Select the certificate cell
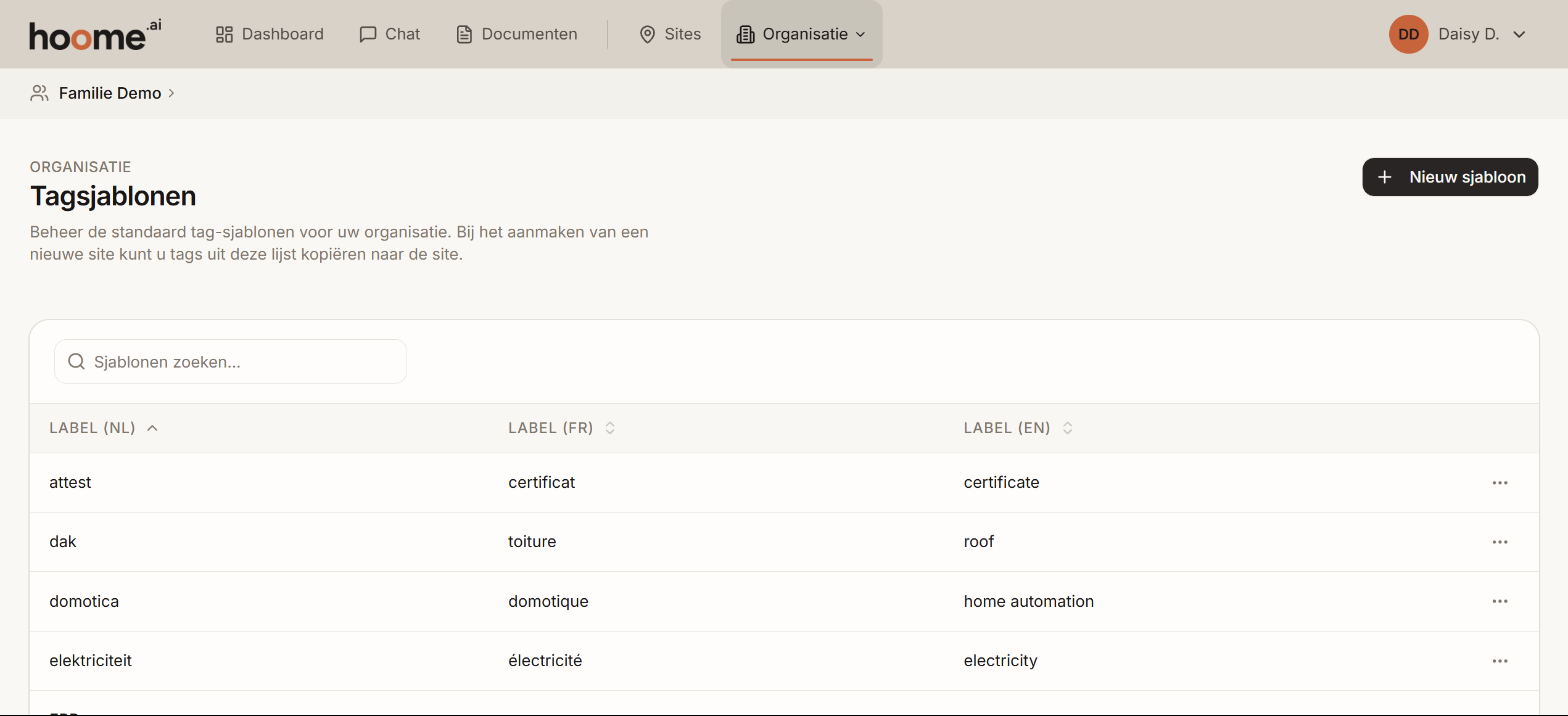 click(x=1002, y=482)
